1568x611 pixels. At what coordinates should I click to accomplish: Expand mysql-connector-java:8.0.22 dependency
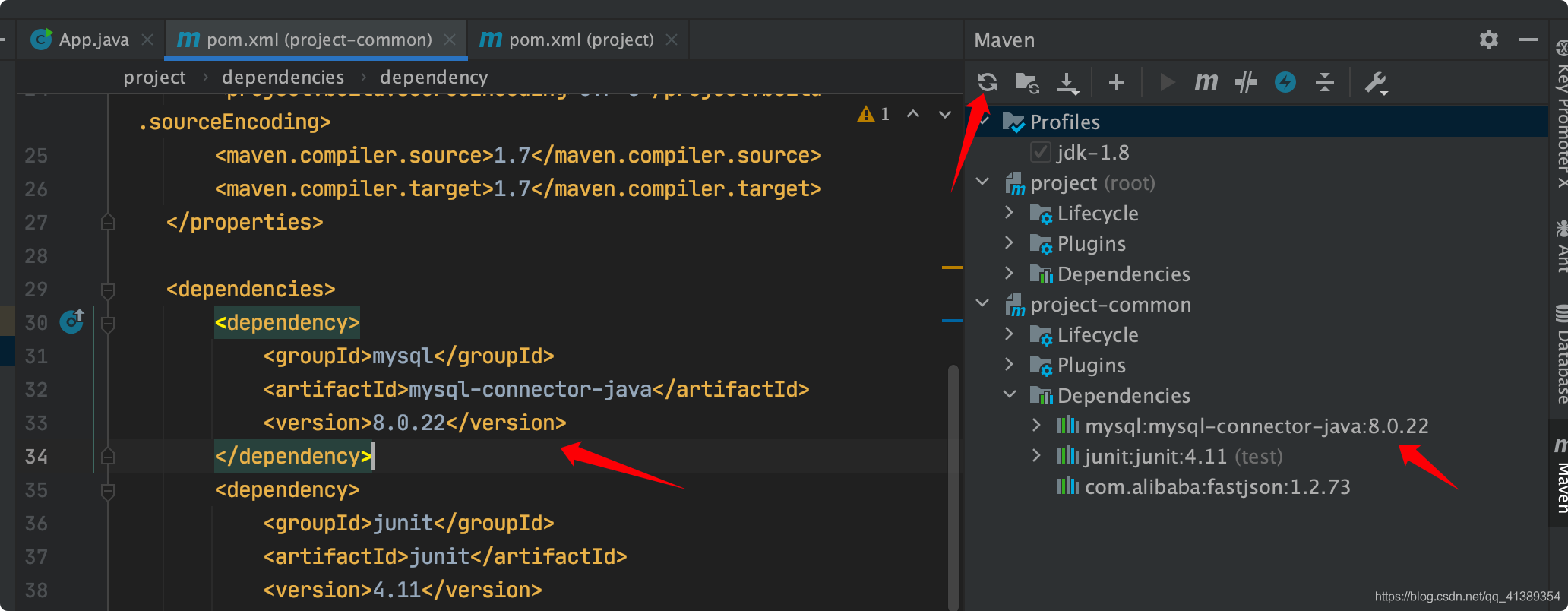coord(1037,426)
